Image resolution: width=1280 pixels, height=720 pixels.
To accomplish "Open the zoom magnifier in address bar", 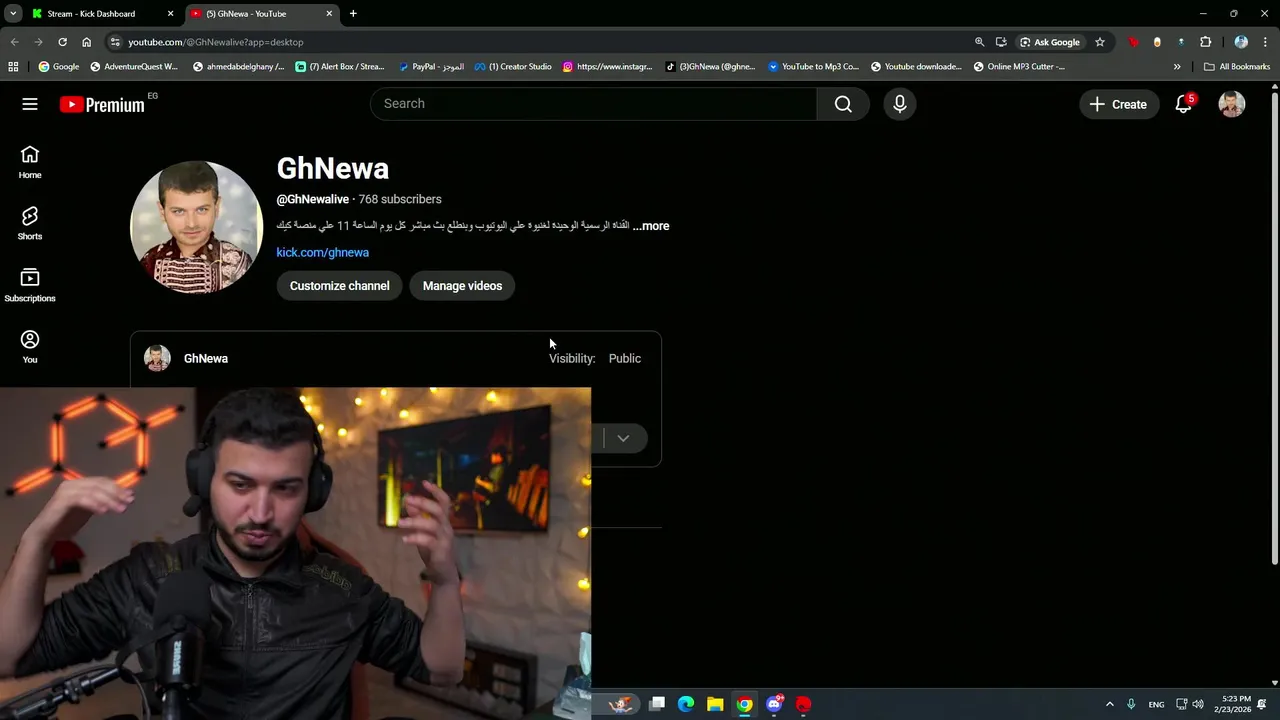I will (979, 42).
